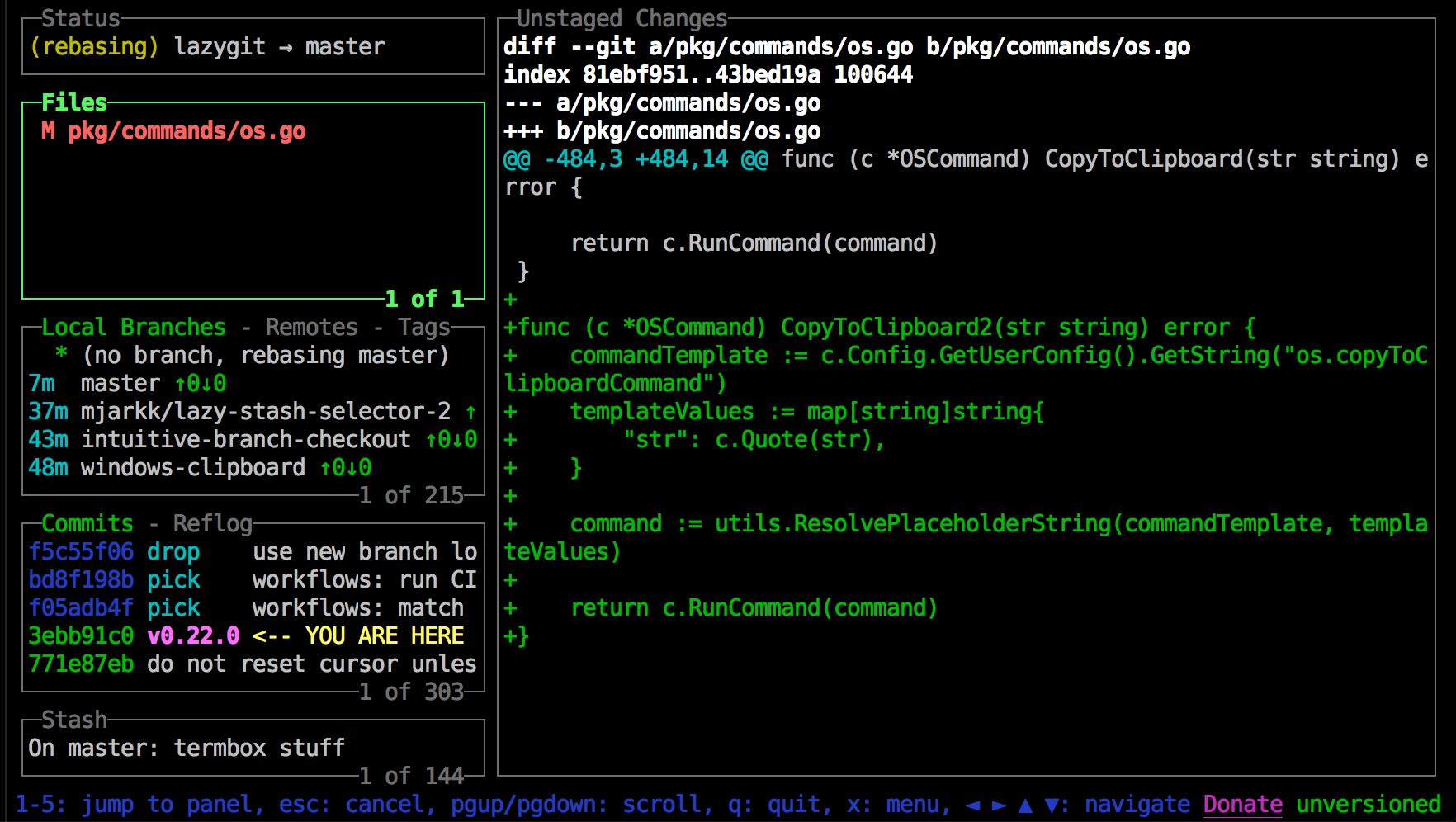
Task: Click the arrow between lazygit and master
Action: [286, 46]
